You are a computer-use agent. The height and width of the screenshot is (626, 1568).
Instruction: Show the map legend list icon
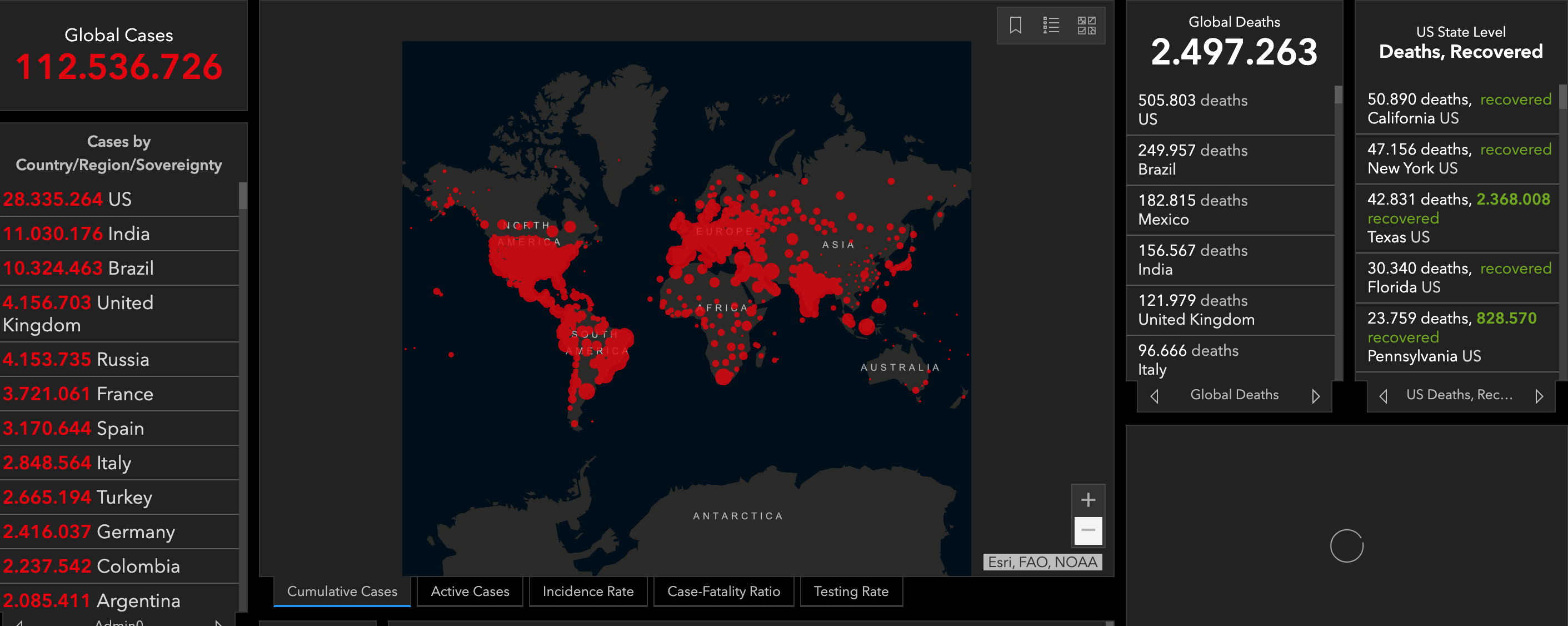tap(1051, 26)
